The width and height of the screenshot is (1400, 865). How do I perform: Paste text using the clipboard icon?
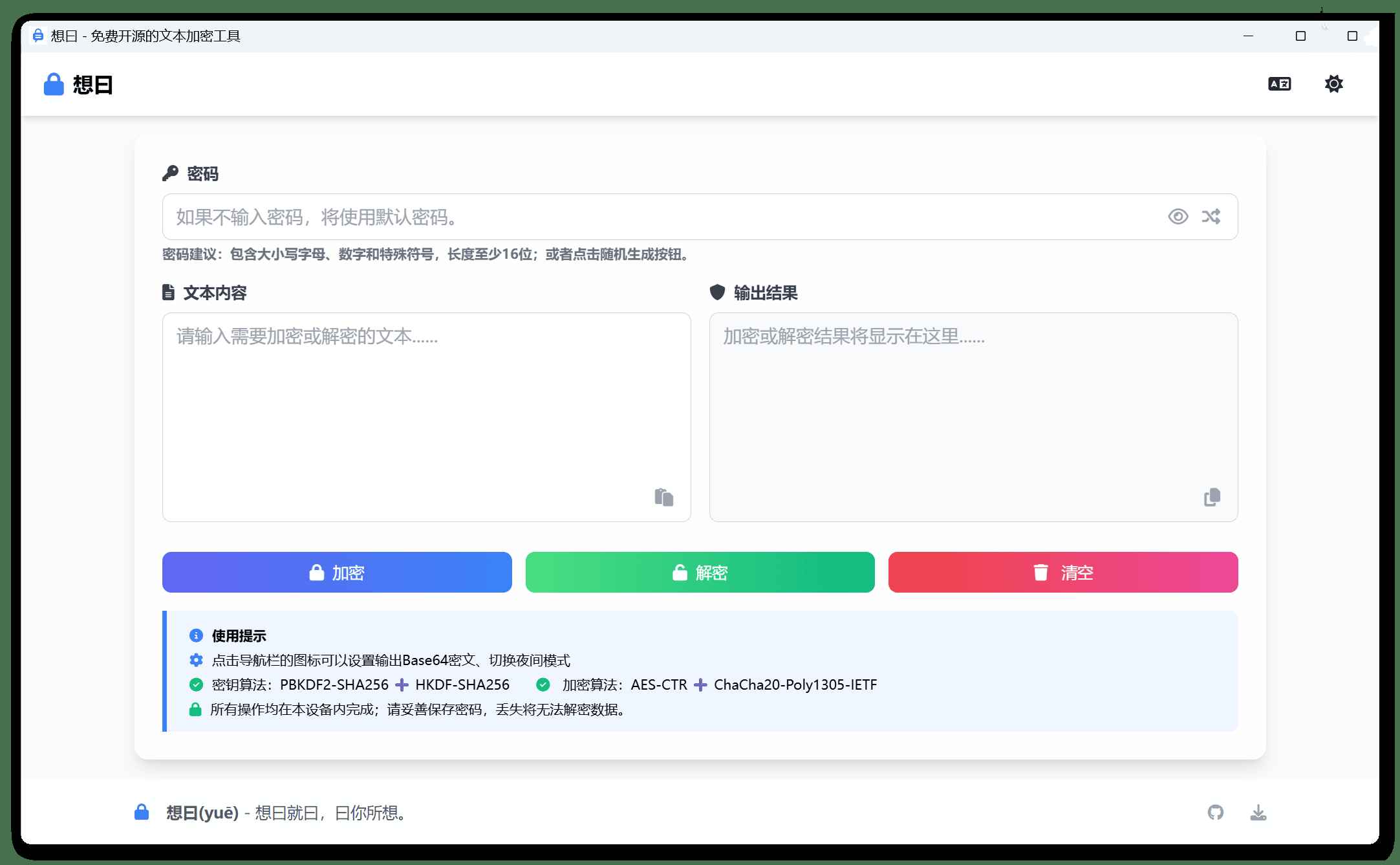663,497
